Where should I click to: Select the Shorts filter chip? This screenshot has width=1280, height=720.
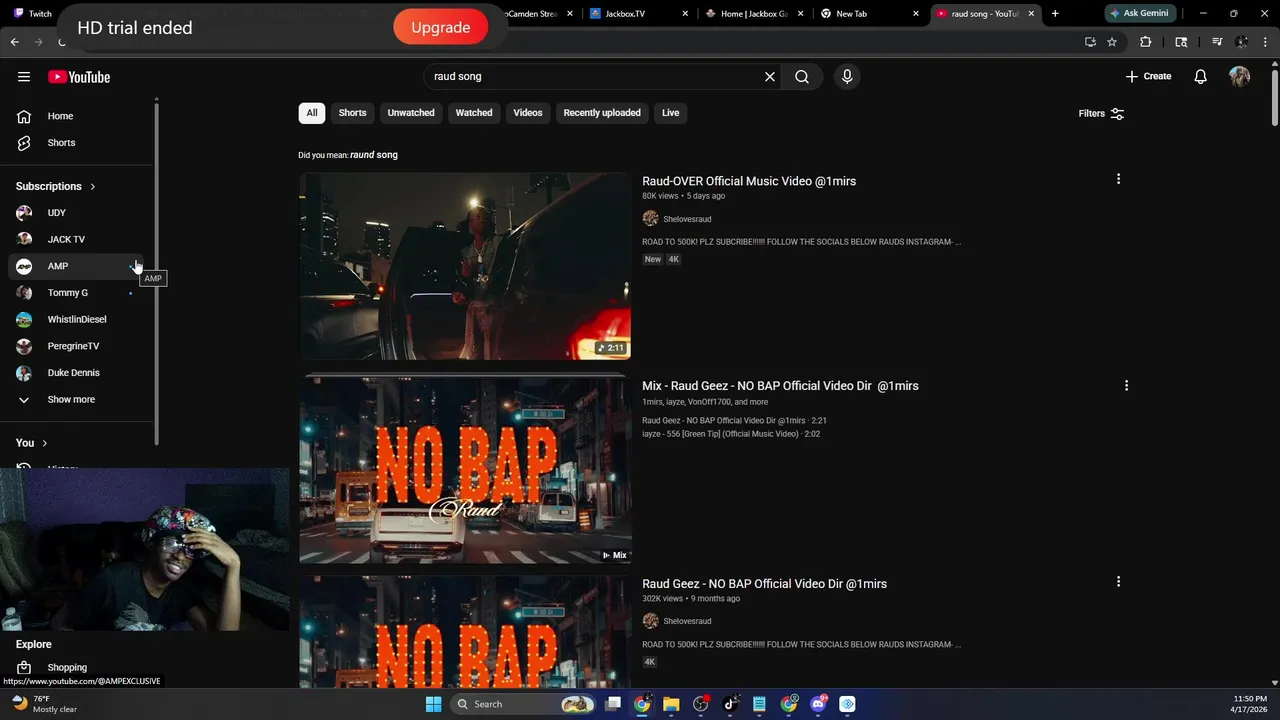click(352, 113)
